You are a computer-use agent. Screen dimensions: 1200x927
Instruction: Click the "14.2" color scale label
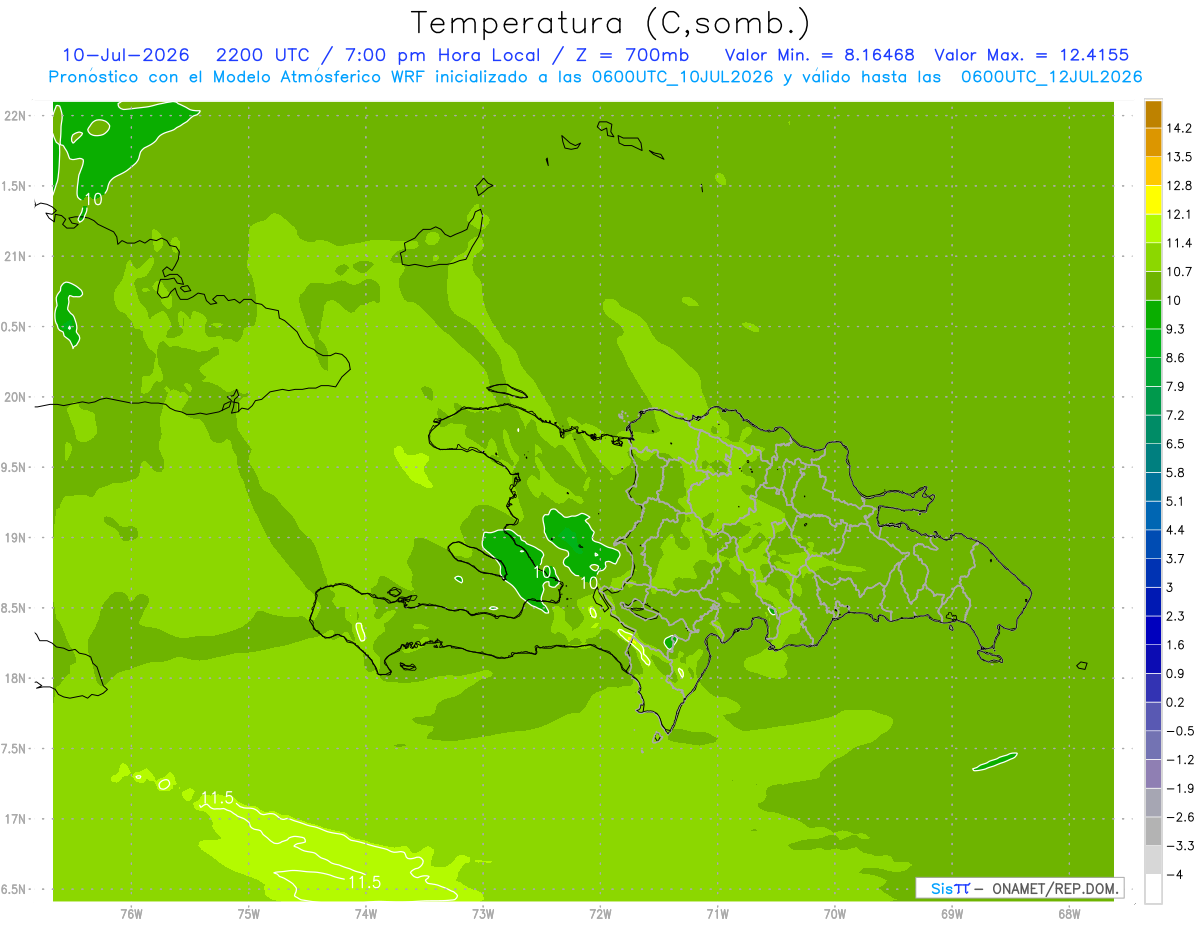(1179, 128)
